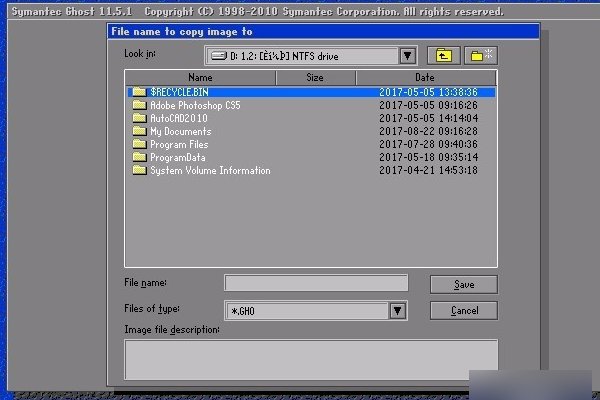Click the File name label
The height and width of the screenshot is (400, 600).
point(145,283)
